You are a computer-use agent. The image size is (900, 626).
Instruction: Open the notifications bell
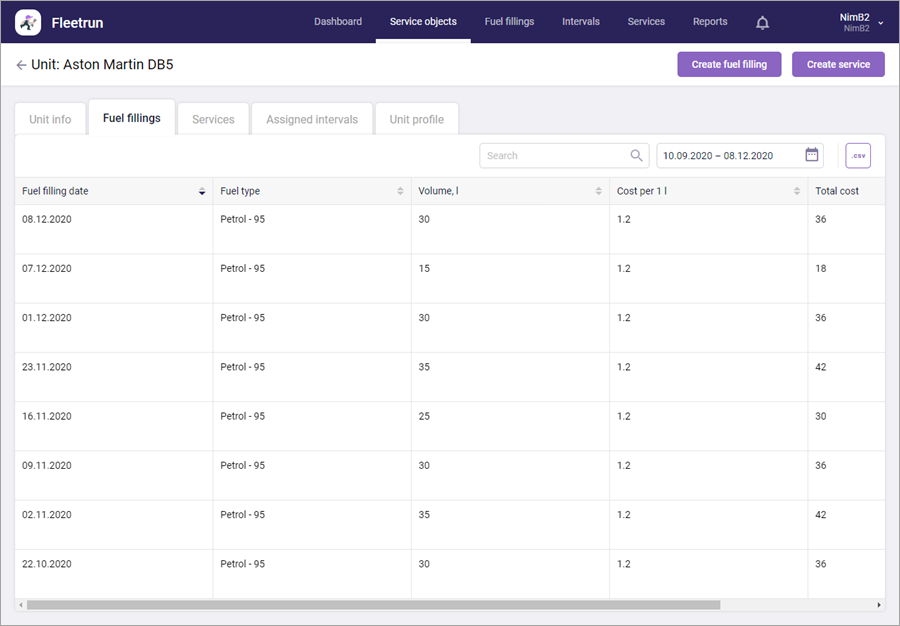point(762,22)
